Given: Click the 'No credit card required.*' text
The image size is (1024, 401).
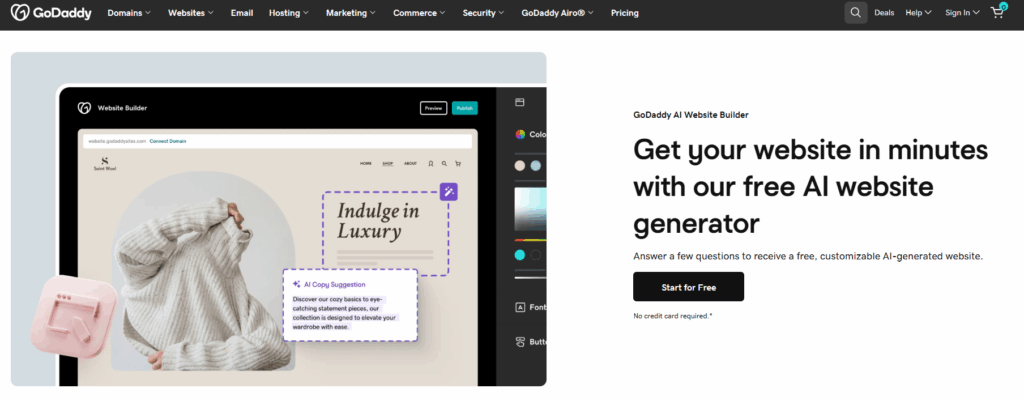Looking at the screenshot, I should pyautogui.click(x=673, y=316).
